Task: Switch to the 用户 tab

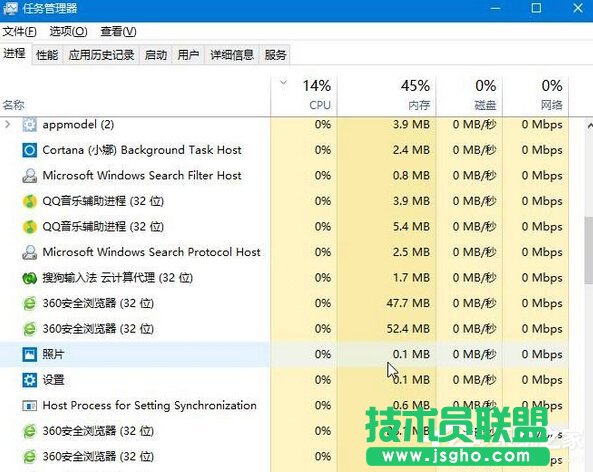Action: pyautogui.click(x=188, y=55)
